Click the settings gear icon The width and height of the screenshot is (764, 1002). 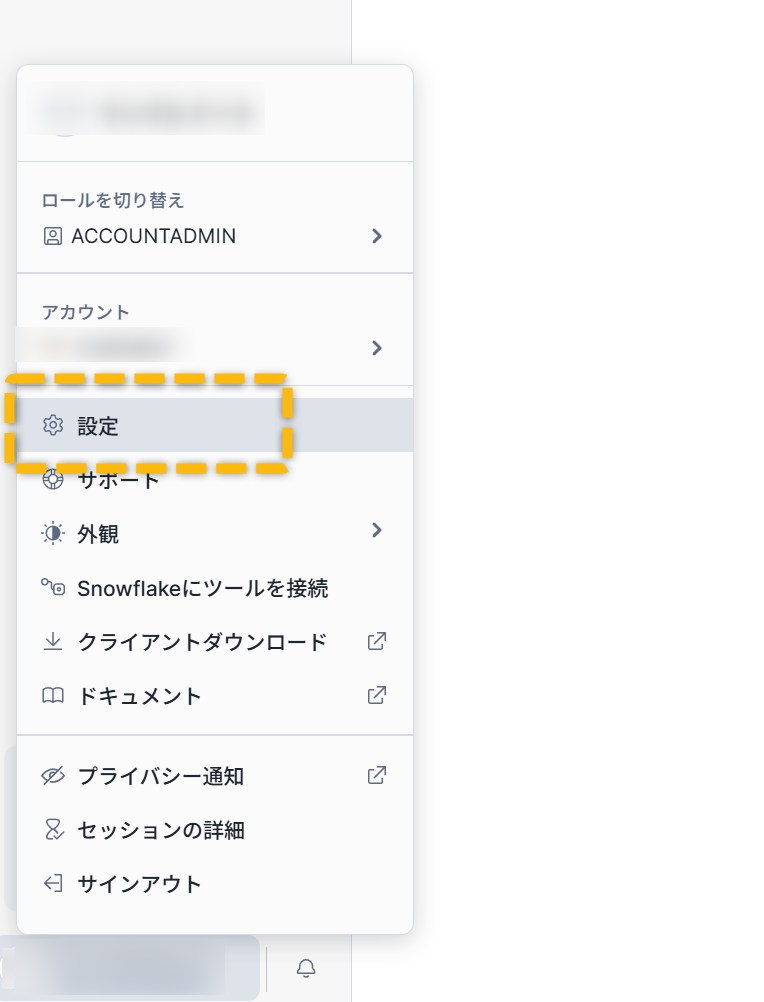[x=53, y=426]
